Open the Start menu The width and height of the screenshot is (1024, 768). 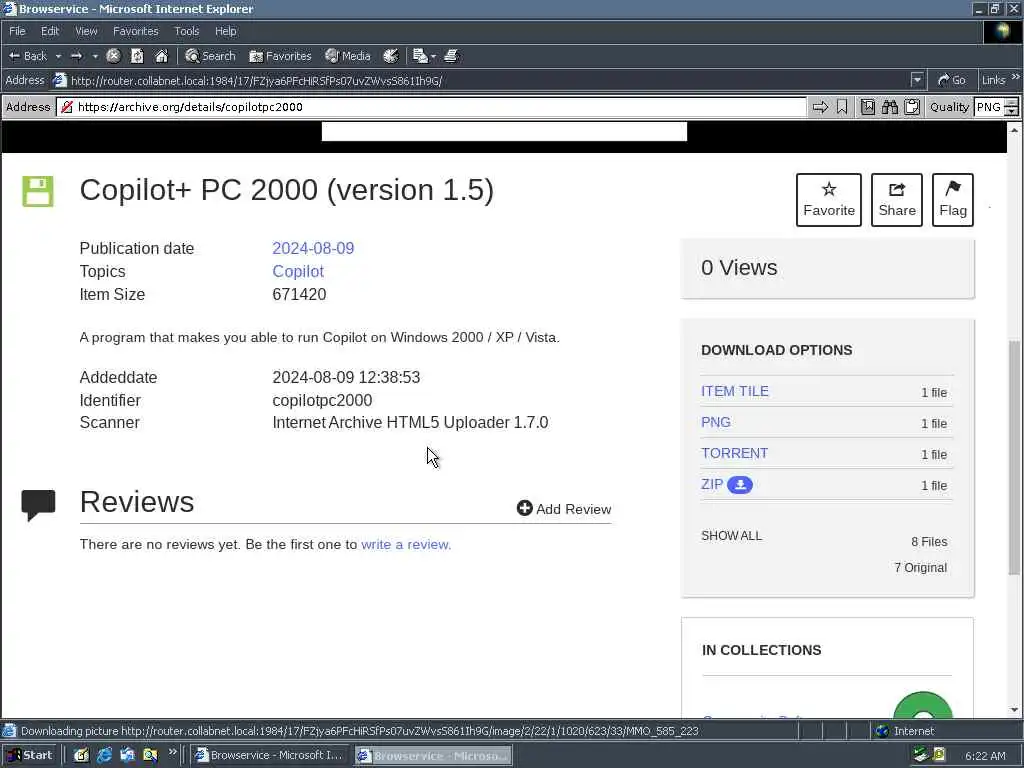pos(29,755)
